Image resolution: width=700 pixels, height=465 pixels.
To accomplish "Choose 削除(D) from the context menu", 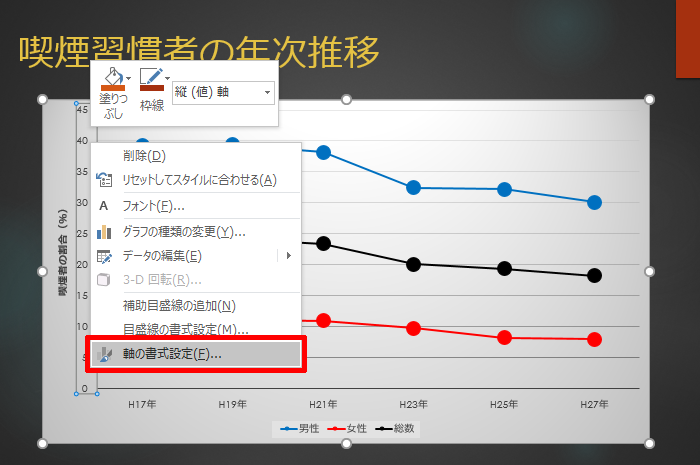I will pyautogui.click(x=196, y=156).
